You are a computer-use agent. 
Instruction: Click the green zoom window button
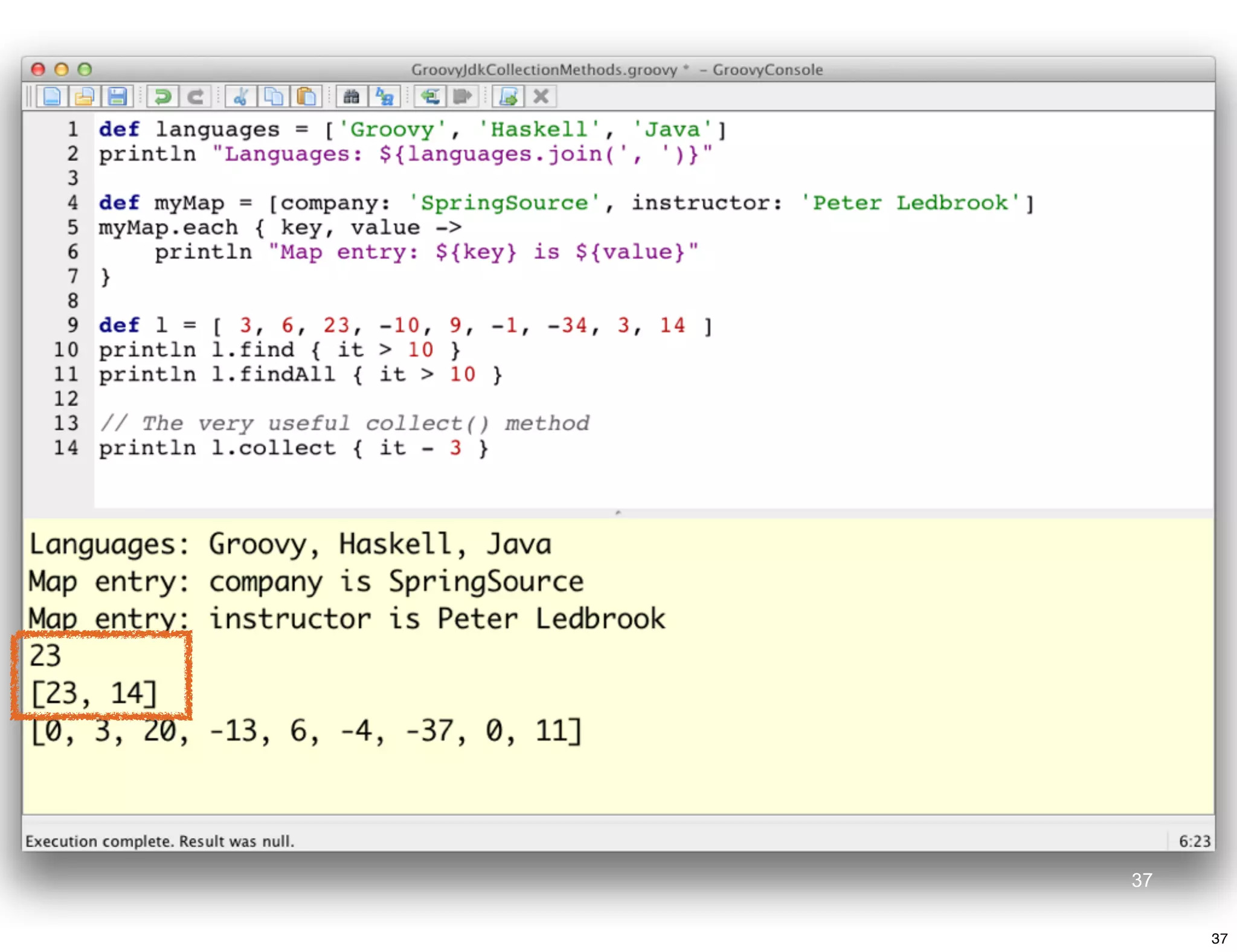[85, 69]
